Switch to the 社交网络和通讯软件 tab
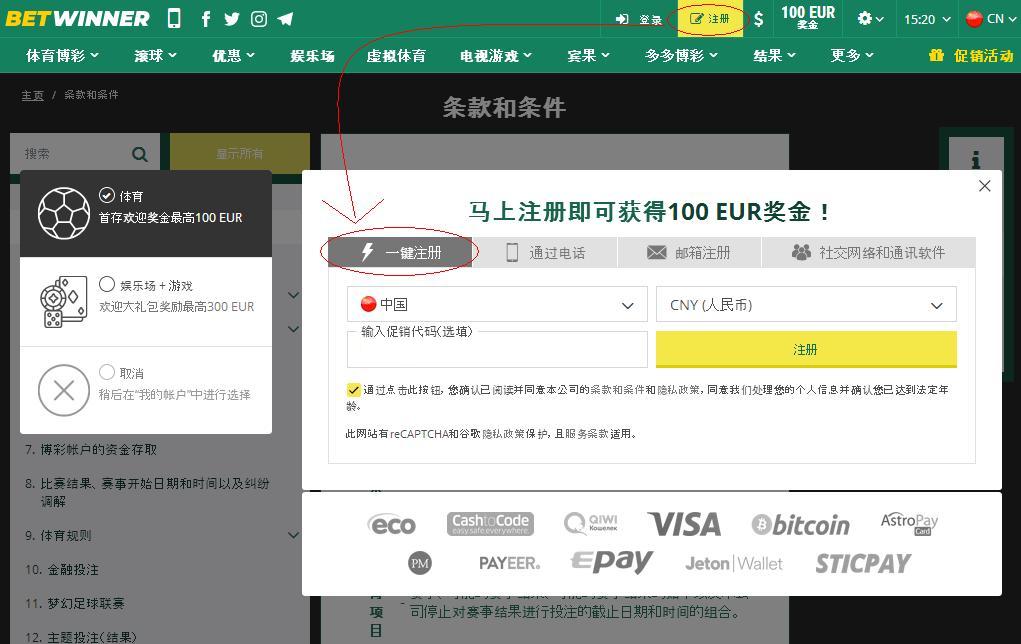Screen dimensions: 1021x644 pos(869,252)
